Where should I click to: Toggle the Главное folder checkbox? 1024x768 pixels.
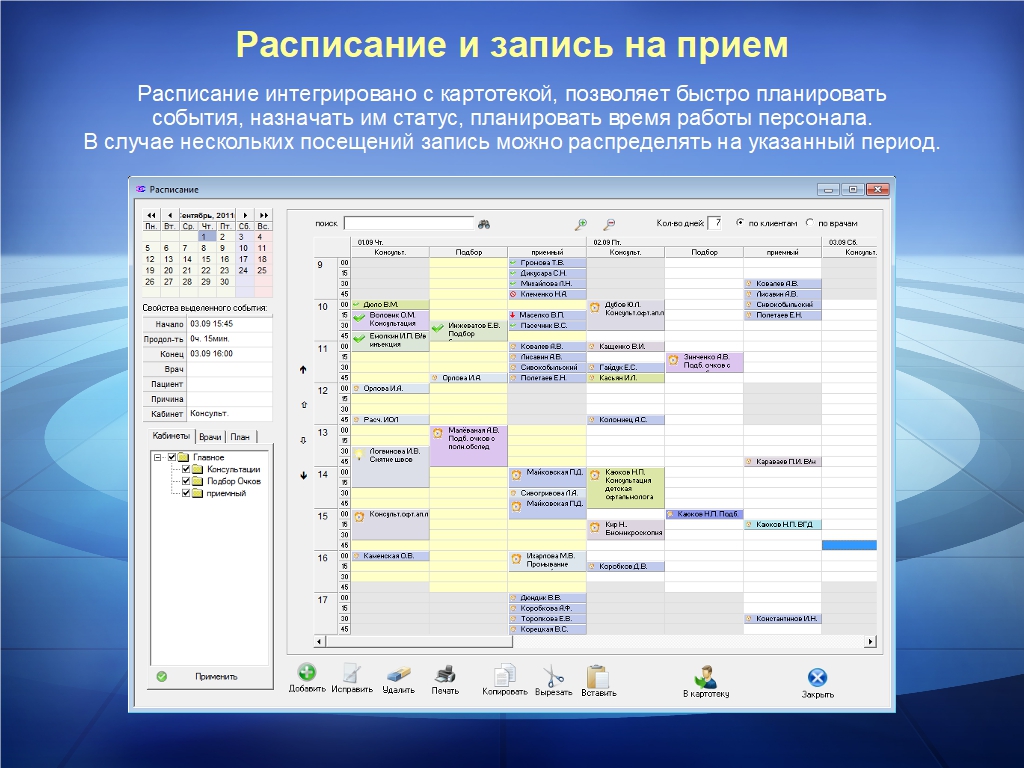[x=171, y=457]
